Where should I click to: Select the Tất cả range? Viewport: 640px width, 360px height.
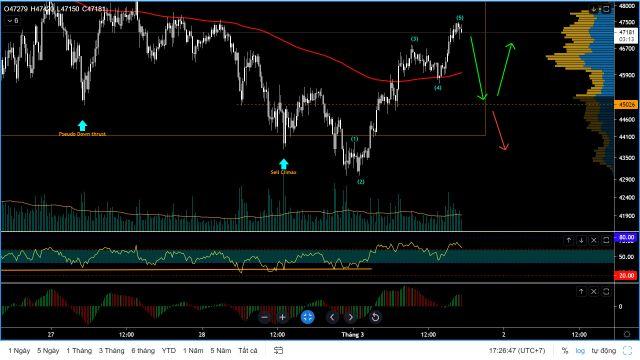248,350
